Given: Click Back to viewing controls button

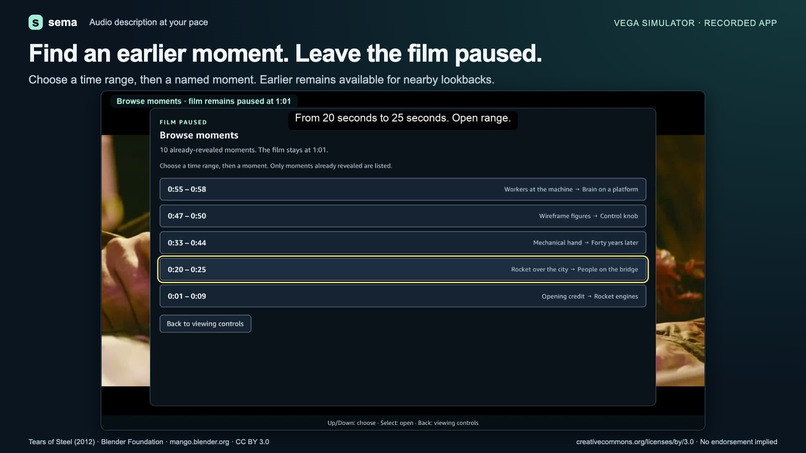Looking at the screenshot, I should coord(205,324).
